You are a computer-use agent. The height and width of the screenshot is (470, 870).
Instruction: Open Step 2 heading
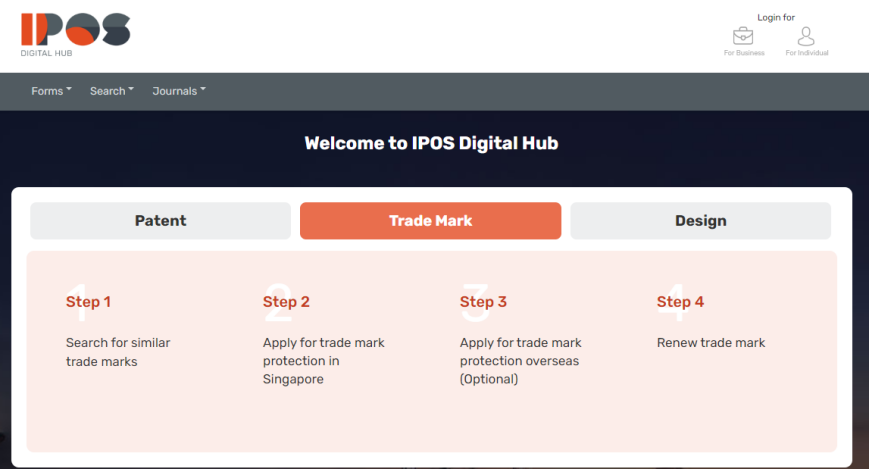coord(286,302)
